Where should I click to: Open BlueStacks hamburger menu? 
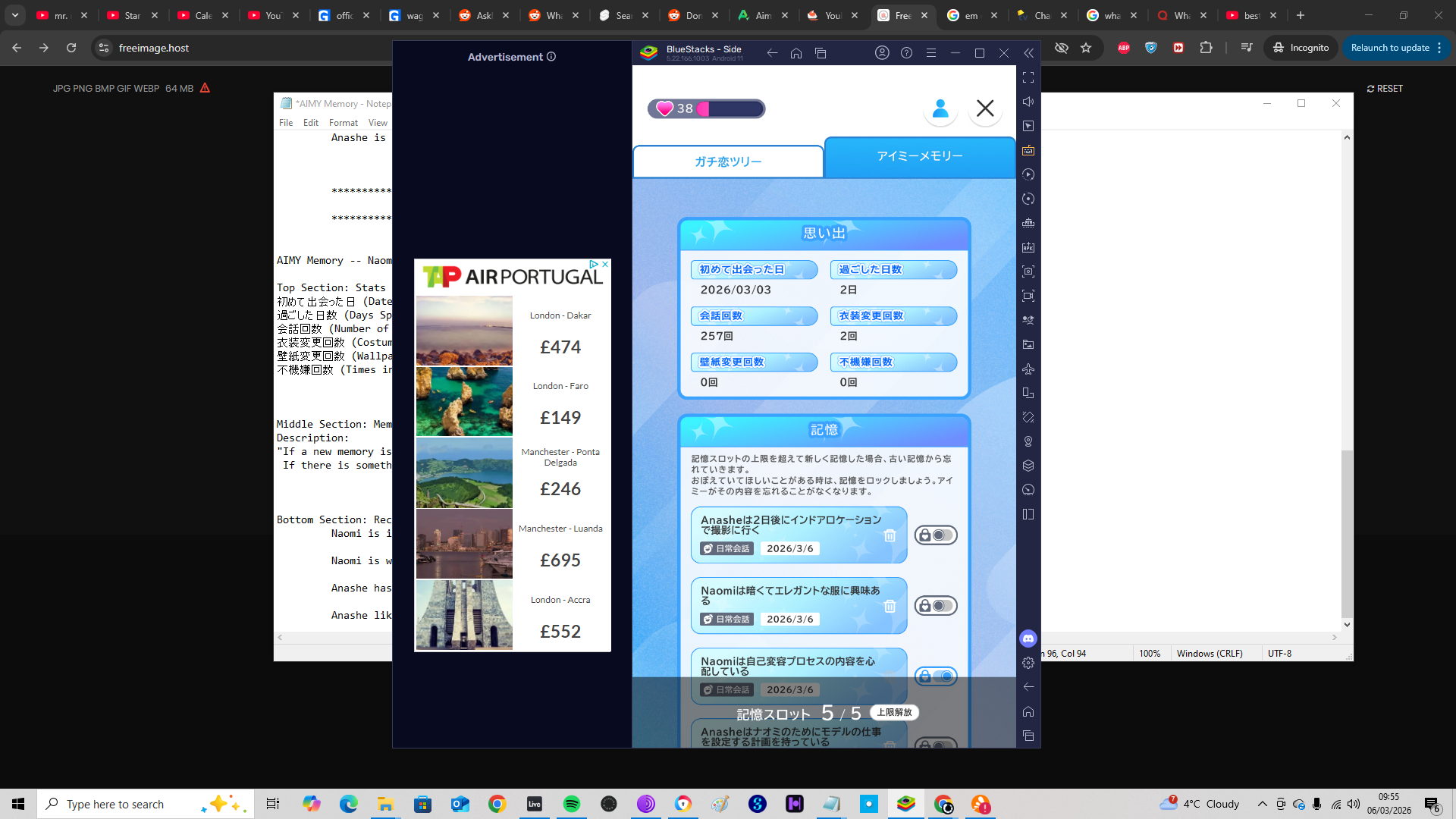click(x=931, y=53)
